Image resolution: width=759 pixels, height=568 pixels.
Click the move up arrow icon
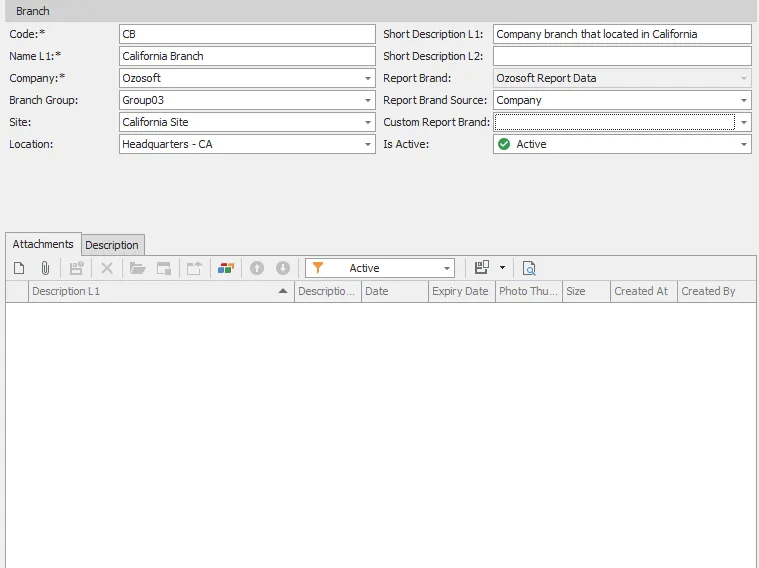(257, 268)
